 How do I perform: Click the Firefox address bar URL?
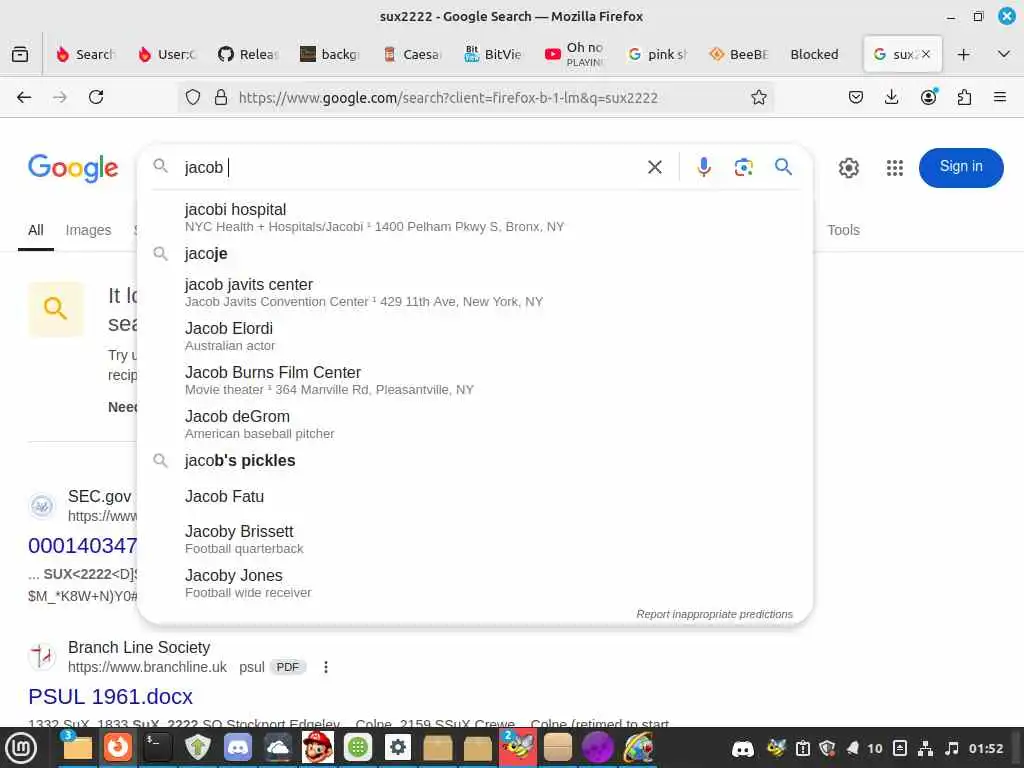pos(448,97)
